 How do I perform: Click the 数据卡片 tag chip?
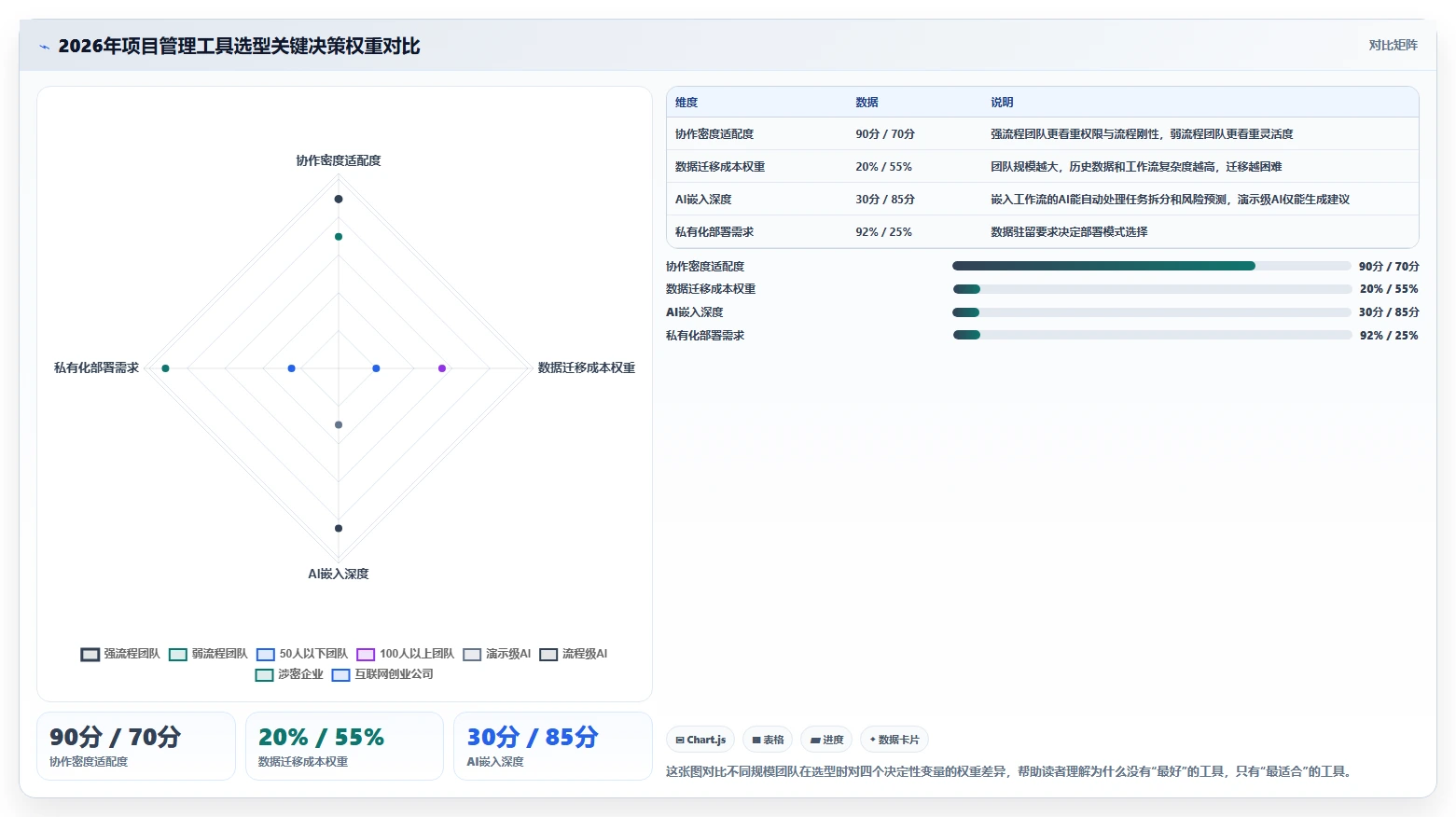pos(894,740)
